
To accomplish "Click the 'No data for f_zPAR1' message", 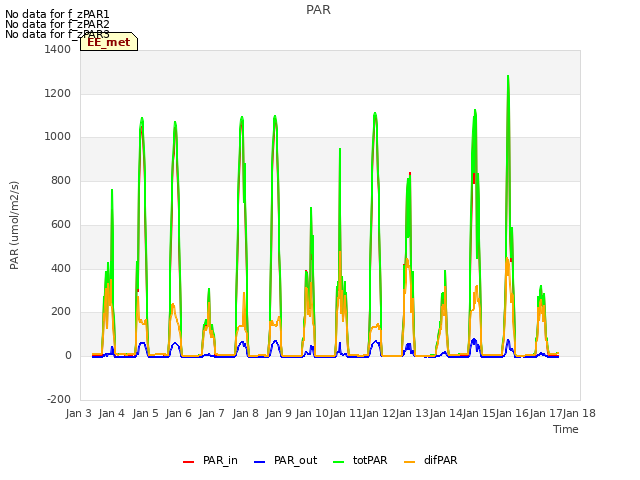I will coord(57,14).
